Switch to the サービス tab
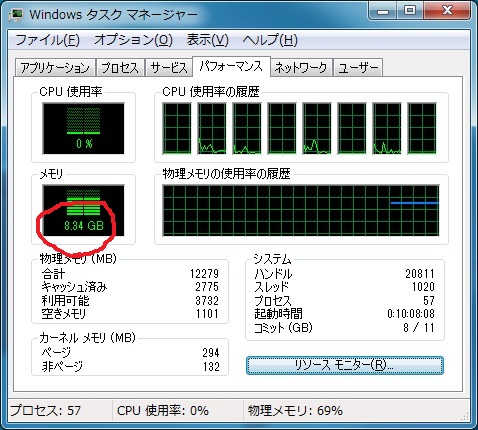Viewport: 478px width, 430px height. [169, 68]
